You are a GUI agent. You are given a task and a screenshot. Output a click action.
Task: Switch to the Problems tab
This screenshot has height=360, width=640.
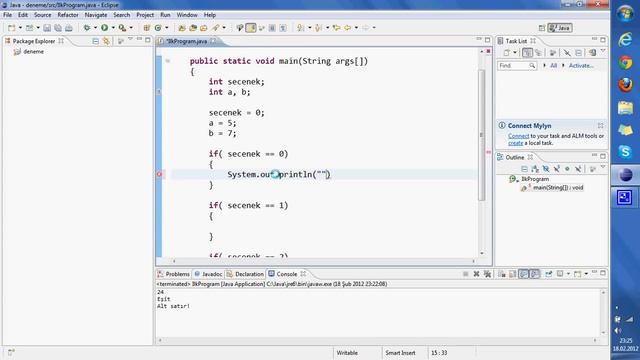174,274
